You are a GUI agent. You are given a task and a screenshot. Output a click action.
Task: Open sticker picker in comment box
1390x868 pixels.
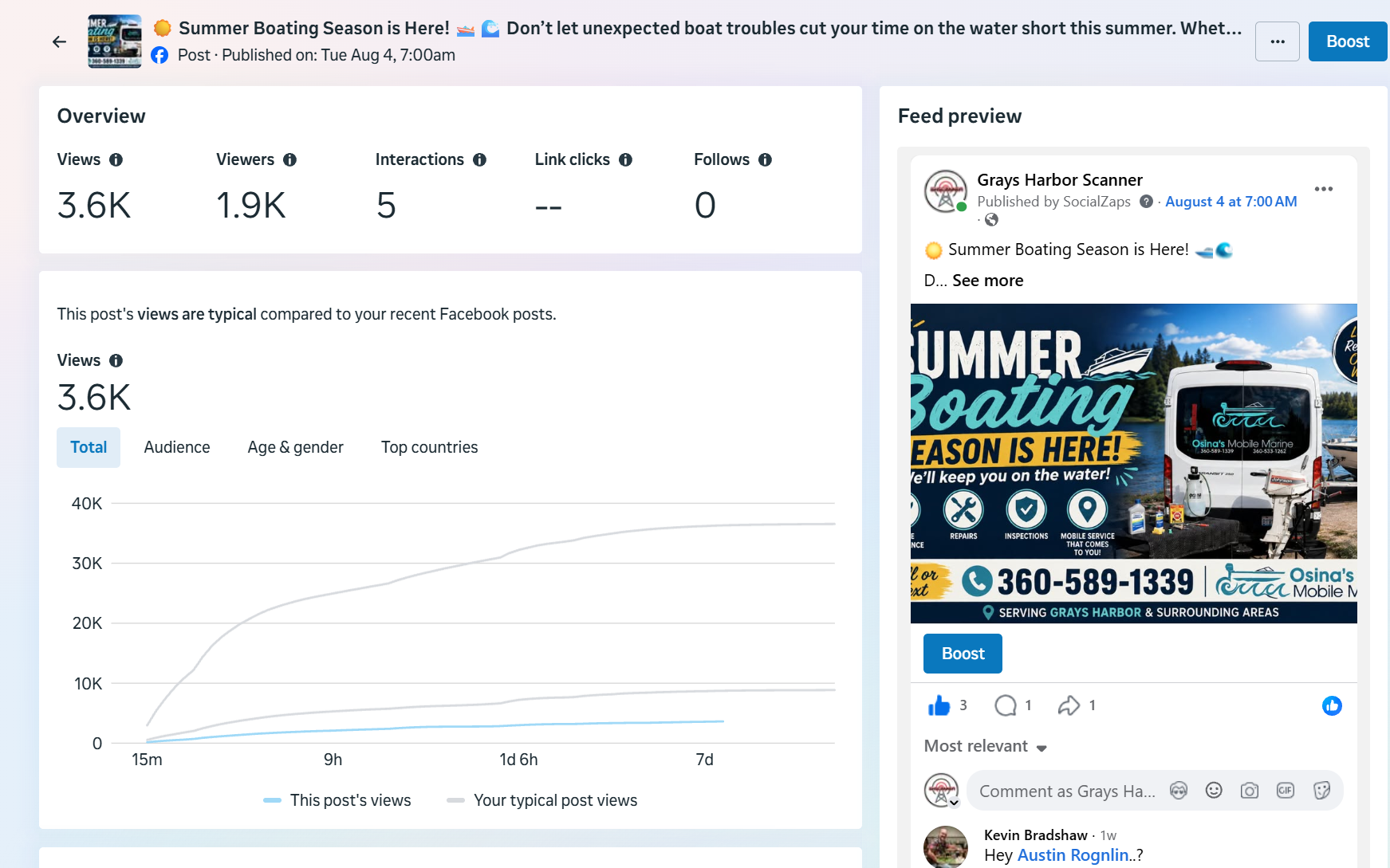(x=1321, y=791)
